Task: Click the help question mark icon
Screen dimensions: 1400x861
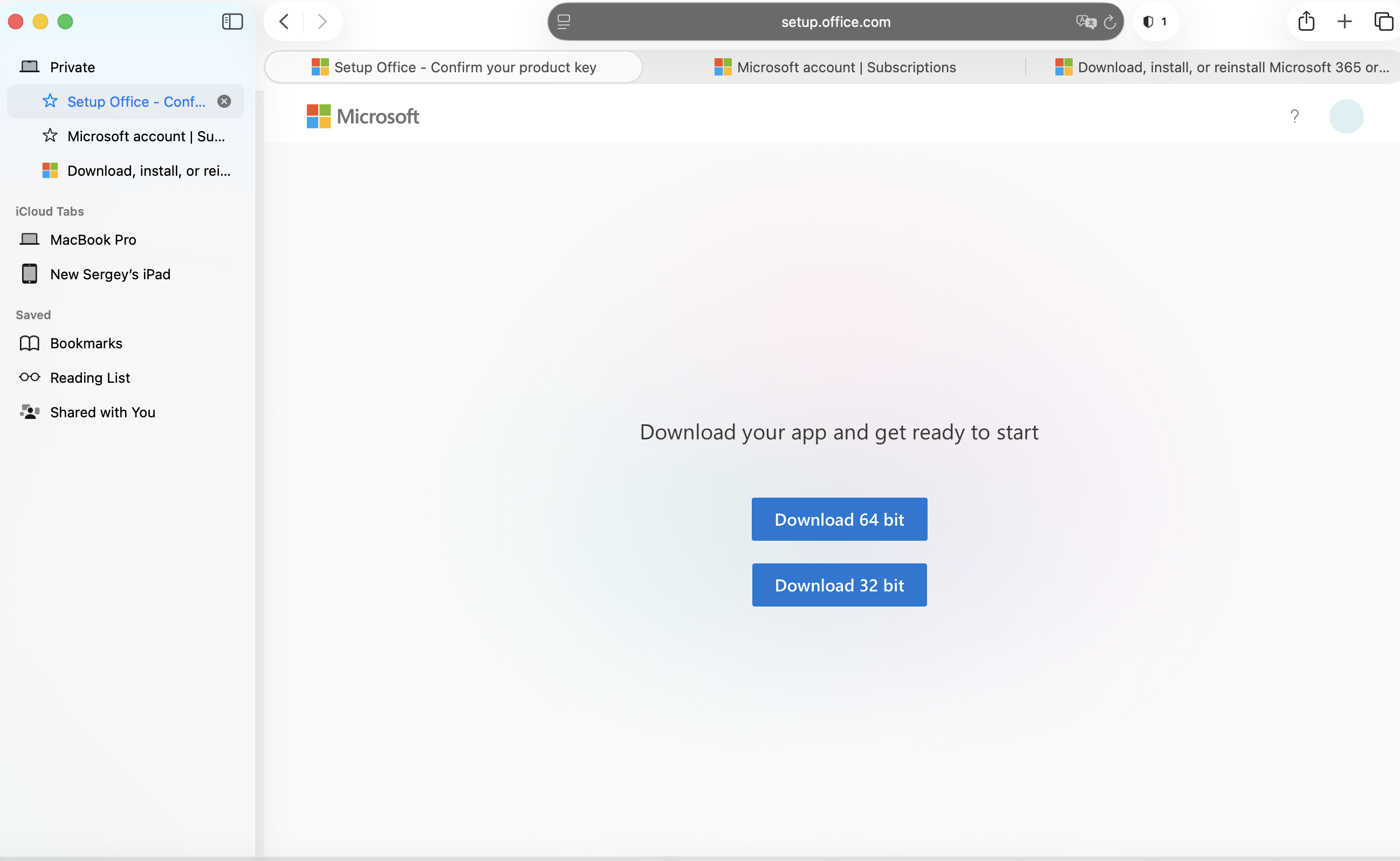Action: click(x=1295, y=116)
